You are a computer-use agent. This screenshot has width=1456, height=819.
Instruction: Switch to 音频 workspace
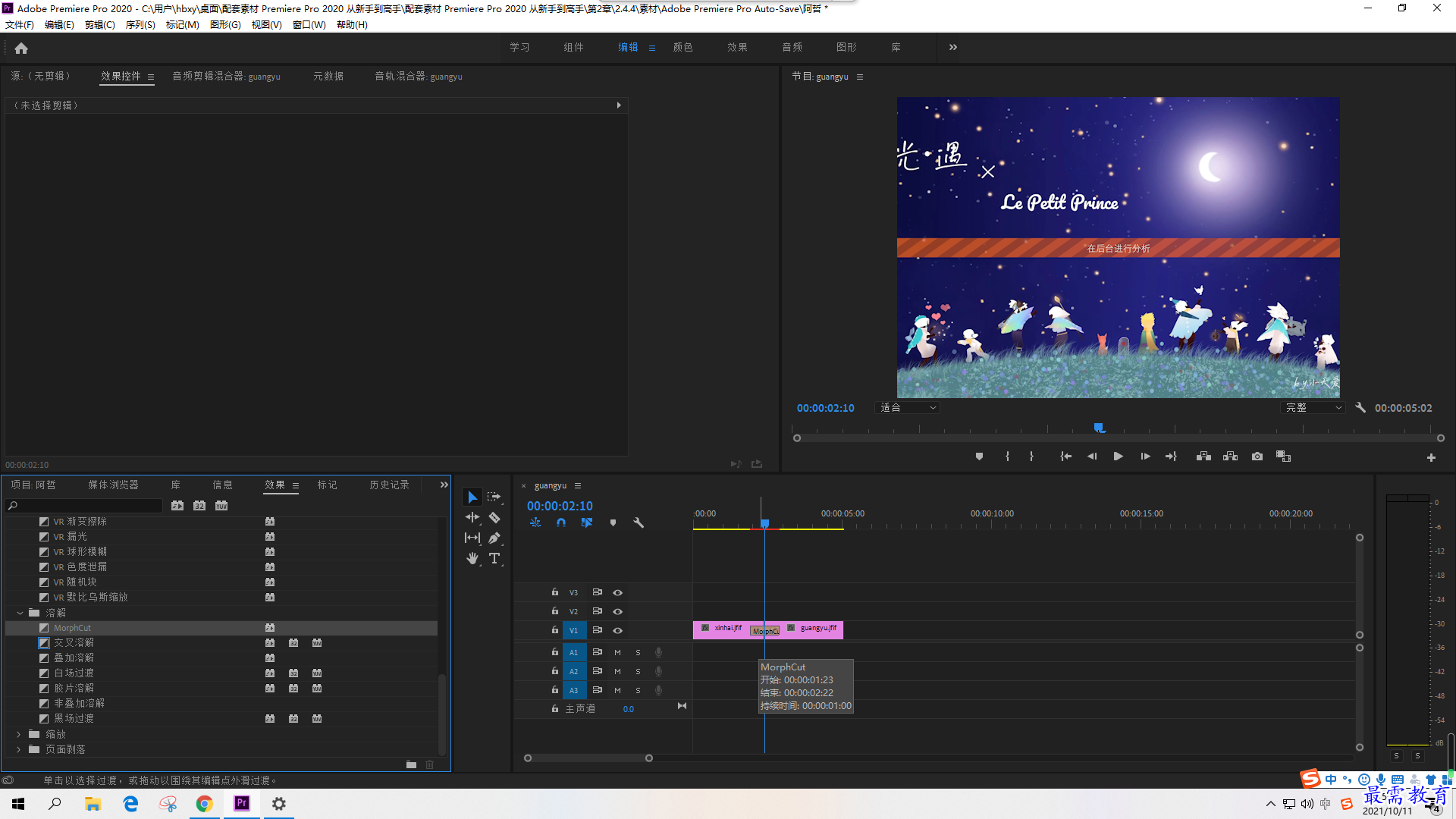point(792,47)
